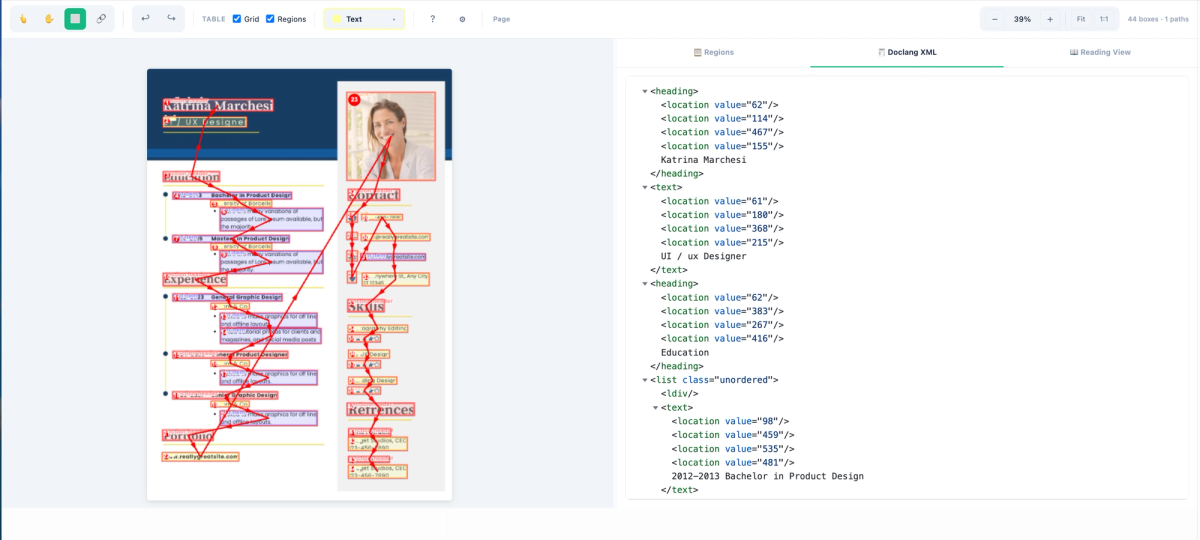
Task: Switch to the Regions tab
Action: point(713,52)
